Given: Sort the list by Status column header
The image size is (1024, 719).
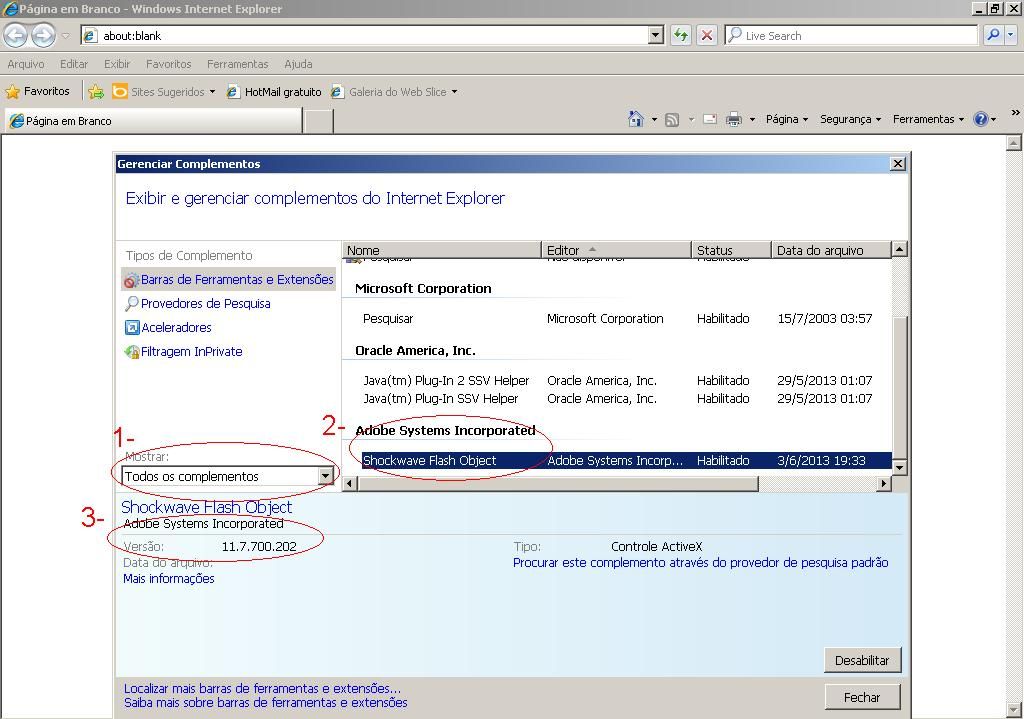Looking at the screenshot, I should 731,250.
